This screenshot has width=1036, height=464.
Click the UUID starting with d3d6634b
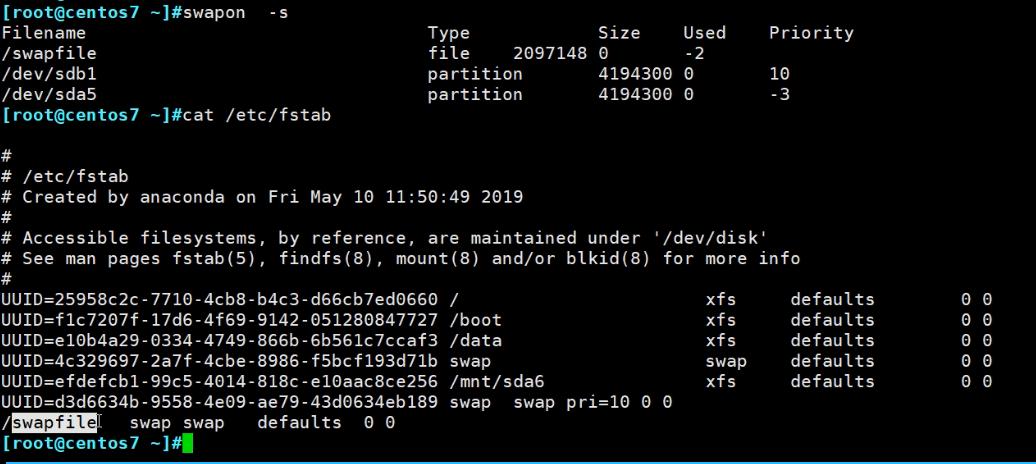tap(220, 402)
